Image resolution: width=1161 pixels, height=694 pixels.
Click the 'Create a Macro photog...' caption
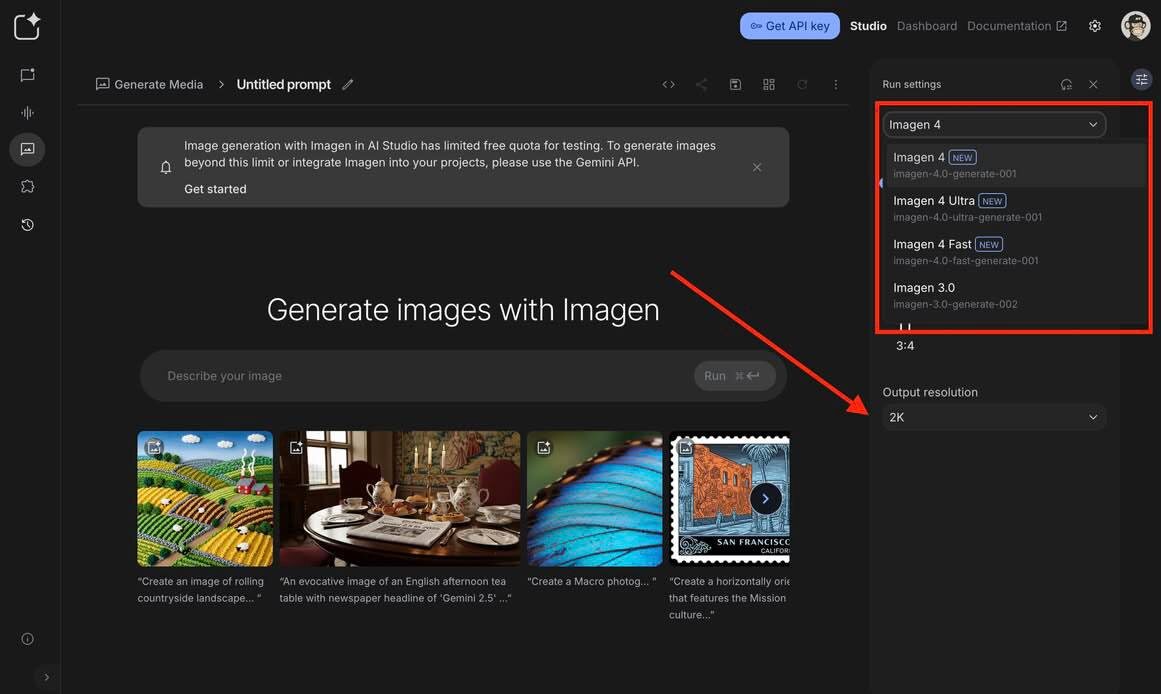(592, 581)
